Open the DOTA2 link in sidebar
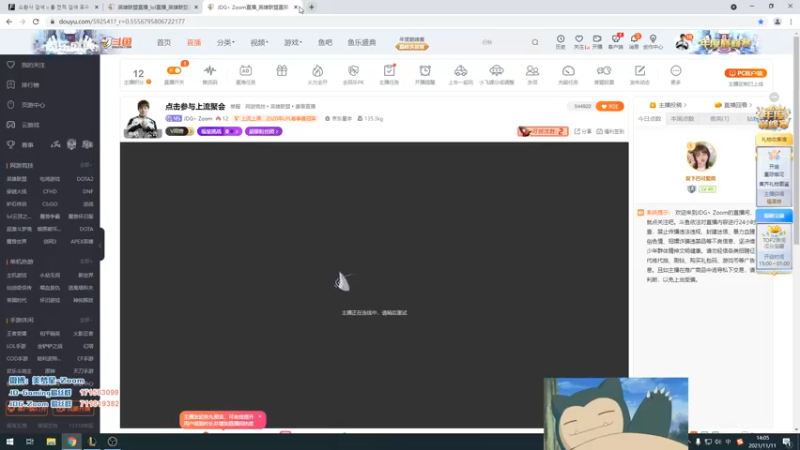800x450 pixels. pyautogui.click(x=85, y=179)
